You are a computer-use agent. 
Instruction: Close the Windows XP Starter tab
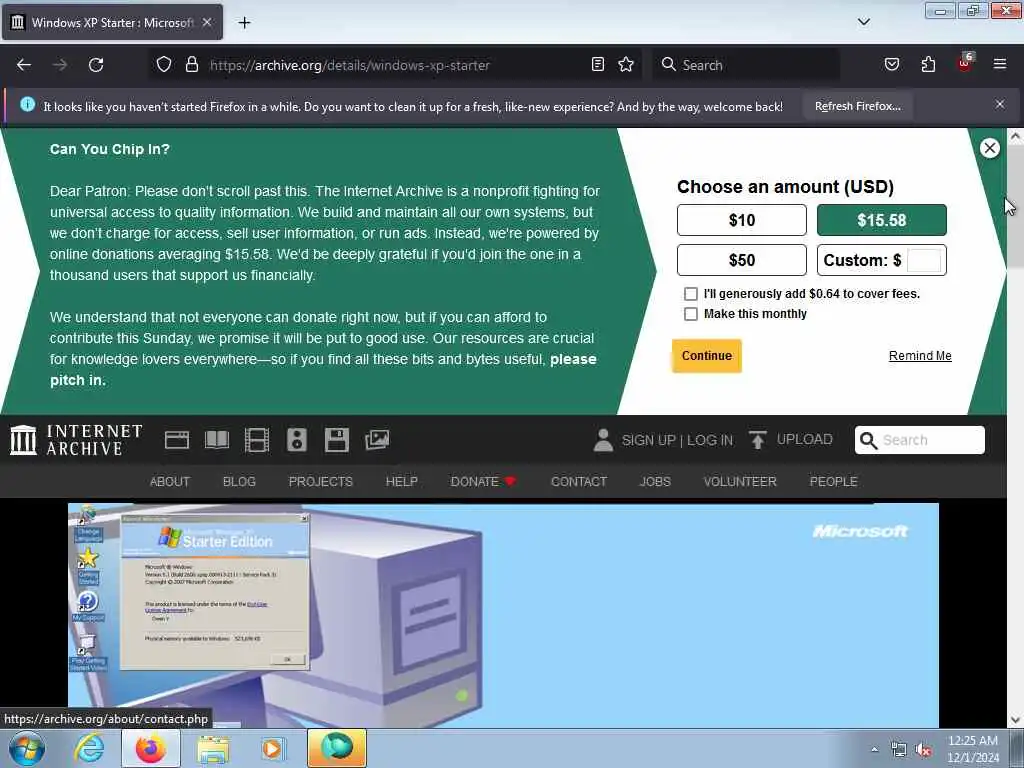click(206, 22)
